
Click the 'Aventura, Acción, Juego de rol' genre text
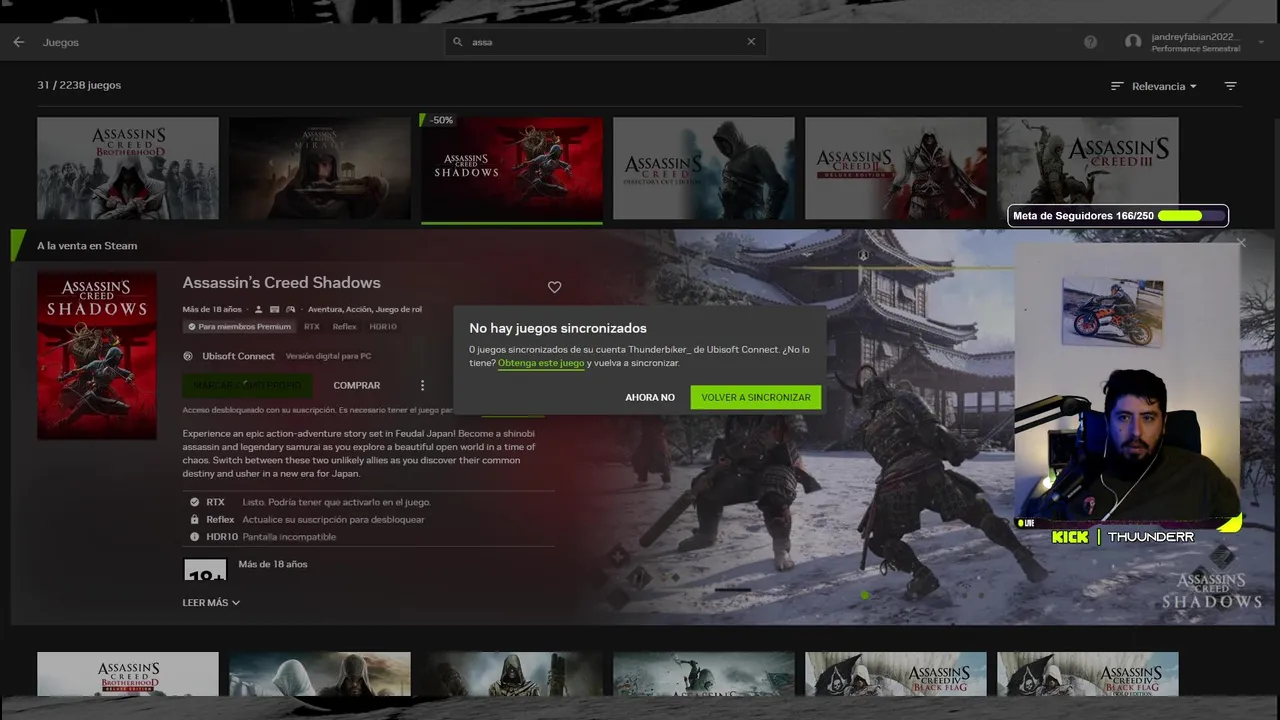[365, 310]
